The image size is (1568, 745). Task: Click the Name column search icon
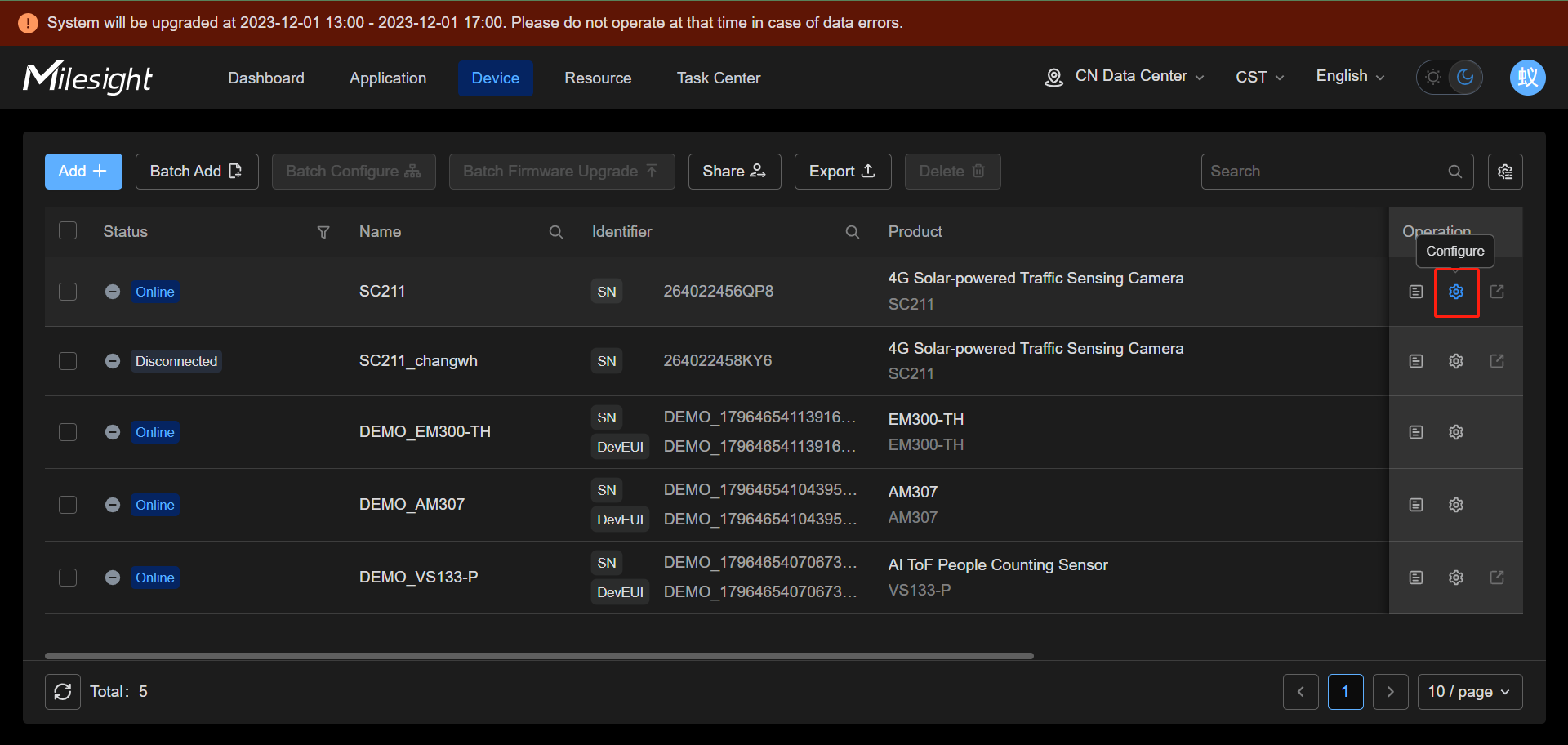556,232
